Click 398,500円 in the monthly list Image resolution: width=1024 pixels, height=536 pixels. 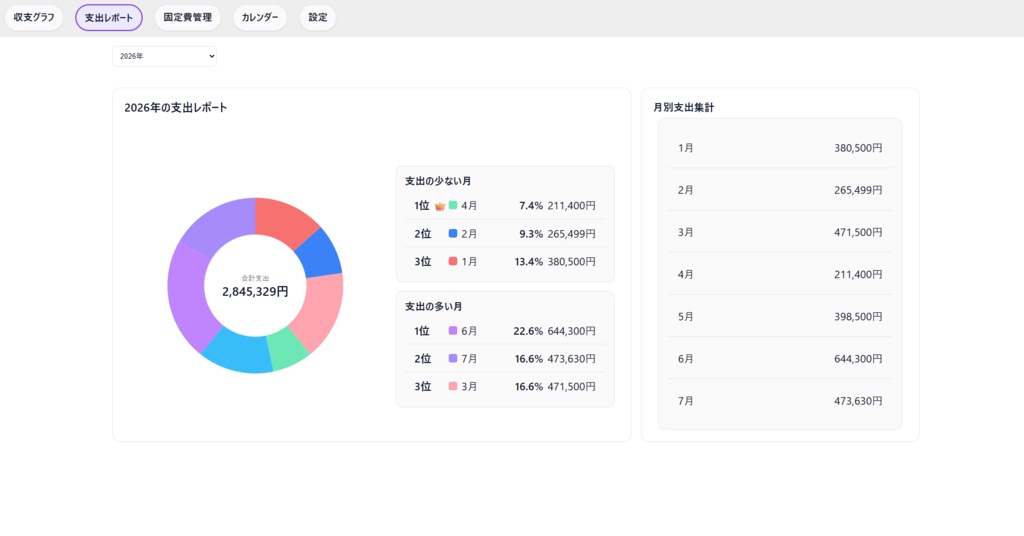[x=858, y=317]
